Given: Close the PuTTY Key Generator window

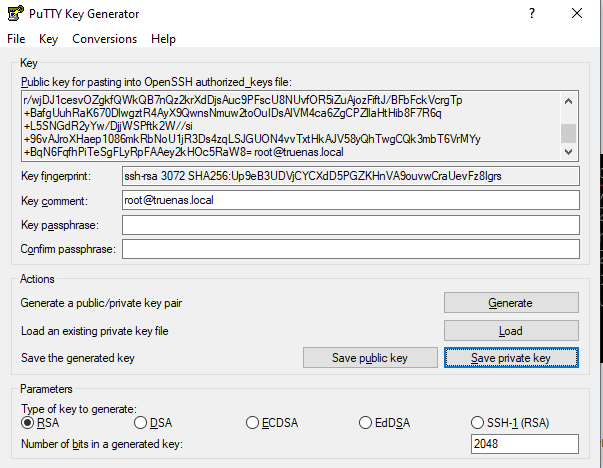Looking at the screenshot, I should [577, 13].
